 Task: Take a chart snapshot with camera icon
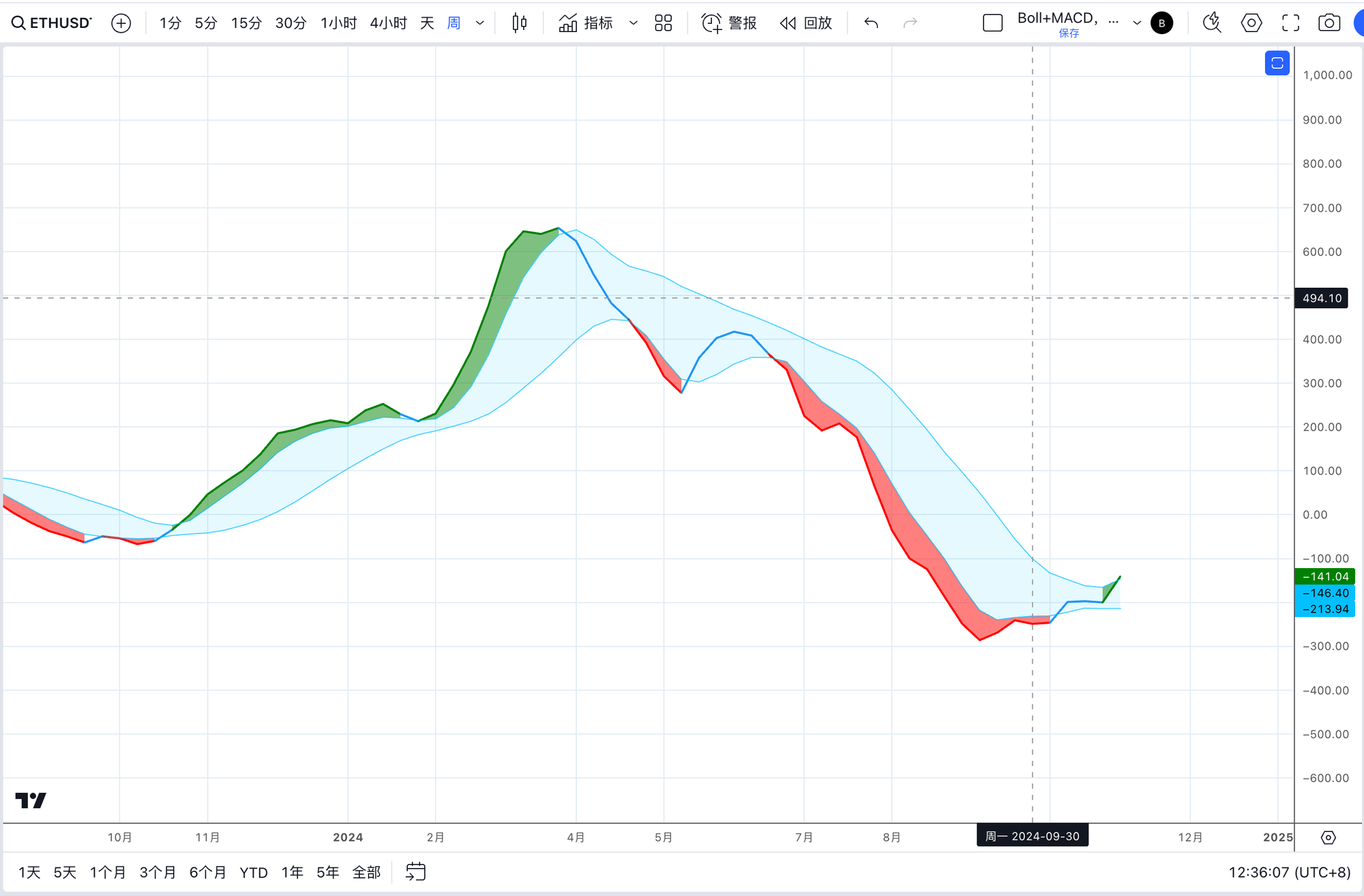[1329, 23]
